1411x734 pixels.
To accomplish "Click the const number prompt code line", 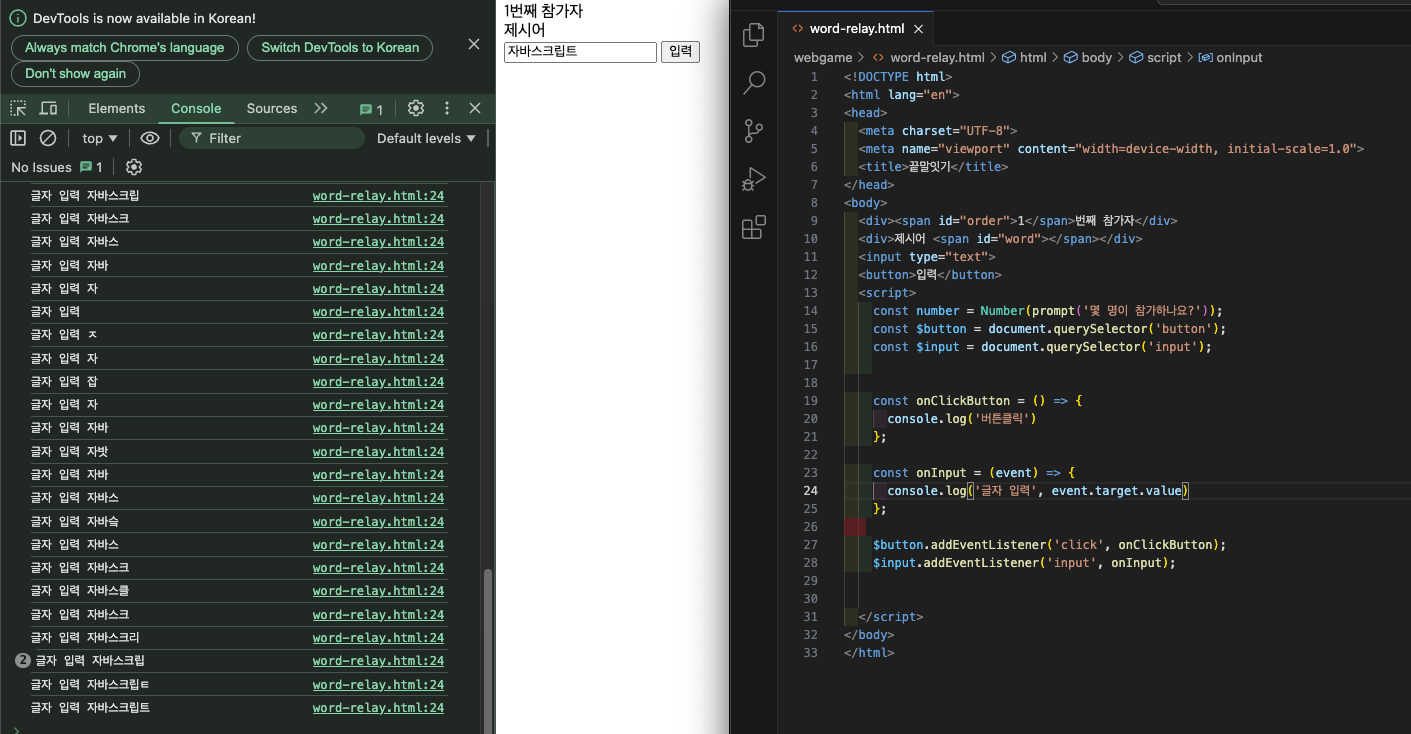I will (1047, 310).
